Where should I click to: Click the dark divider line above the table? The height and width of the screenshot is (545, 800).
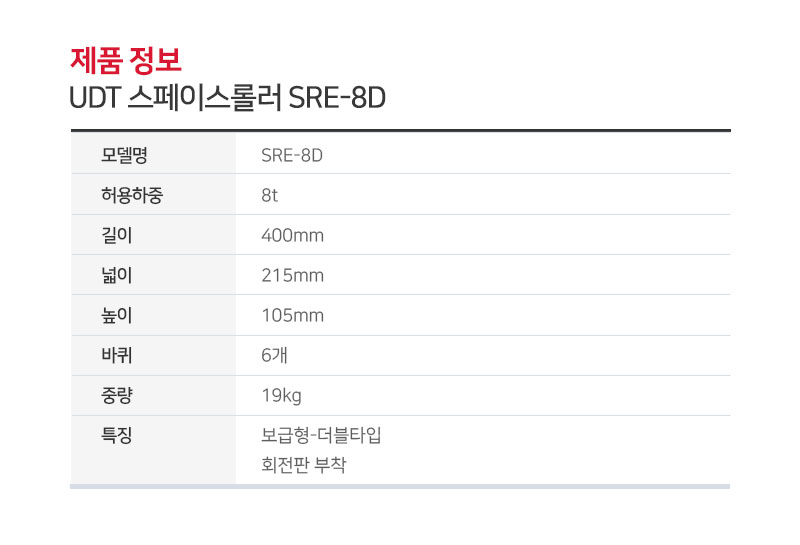point(401,131)
